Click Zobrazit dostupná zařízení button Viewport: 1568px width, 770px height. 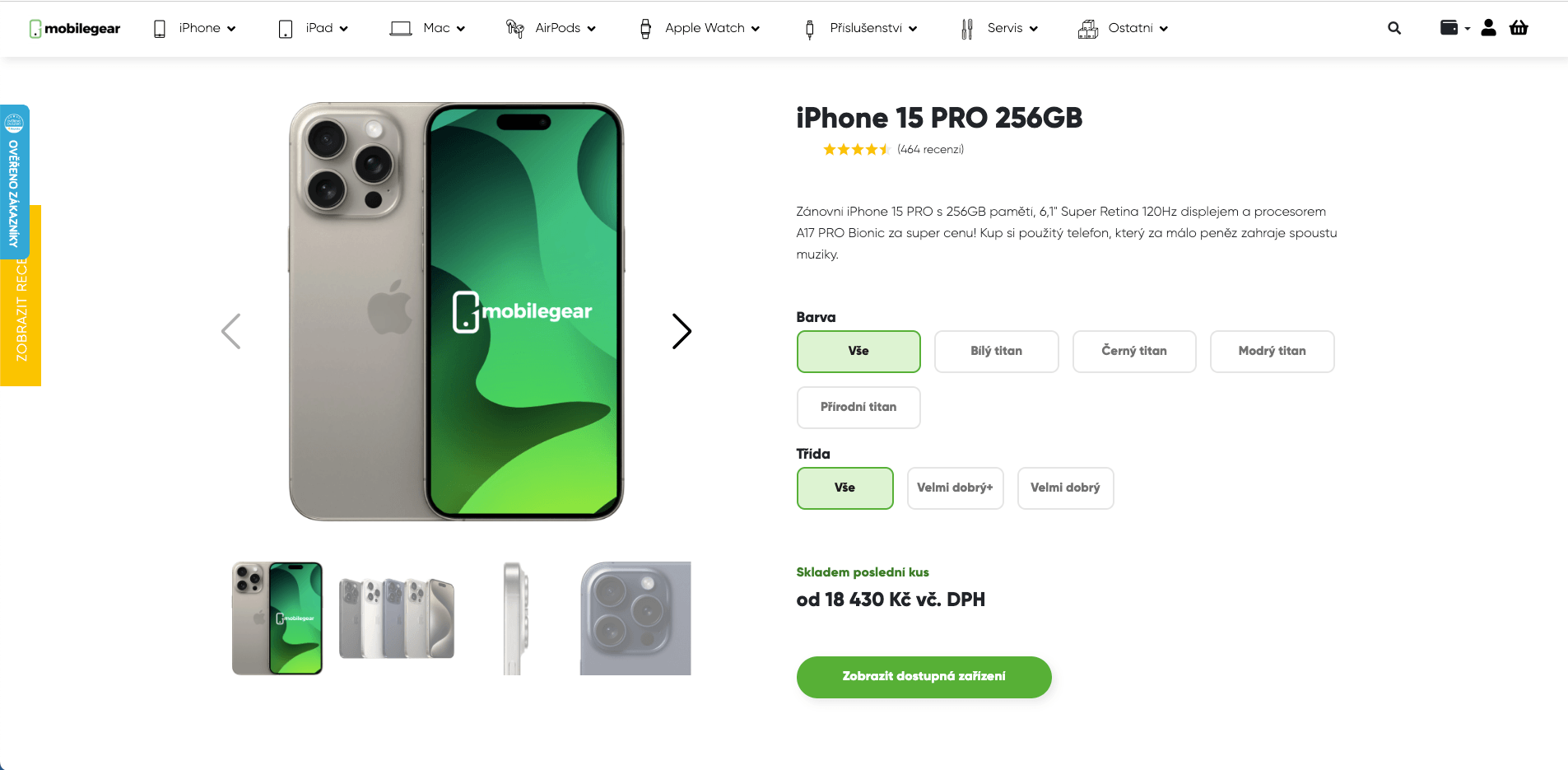click(924, 676)
